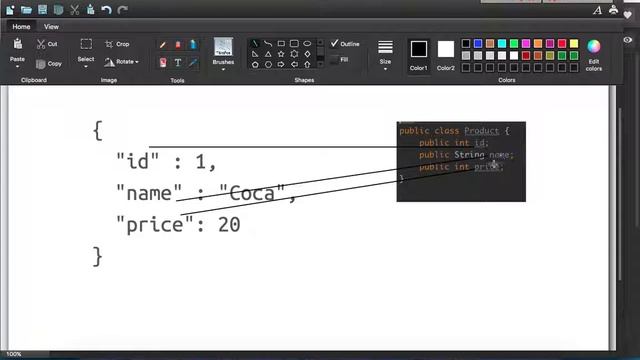Pick the dark red color in second row
Screen dimensions: 640x360
[526, 55]
